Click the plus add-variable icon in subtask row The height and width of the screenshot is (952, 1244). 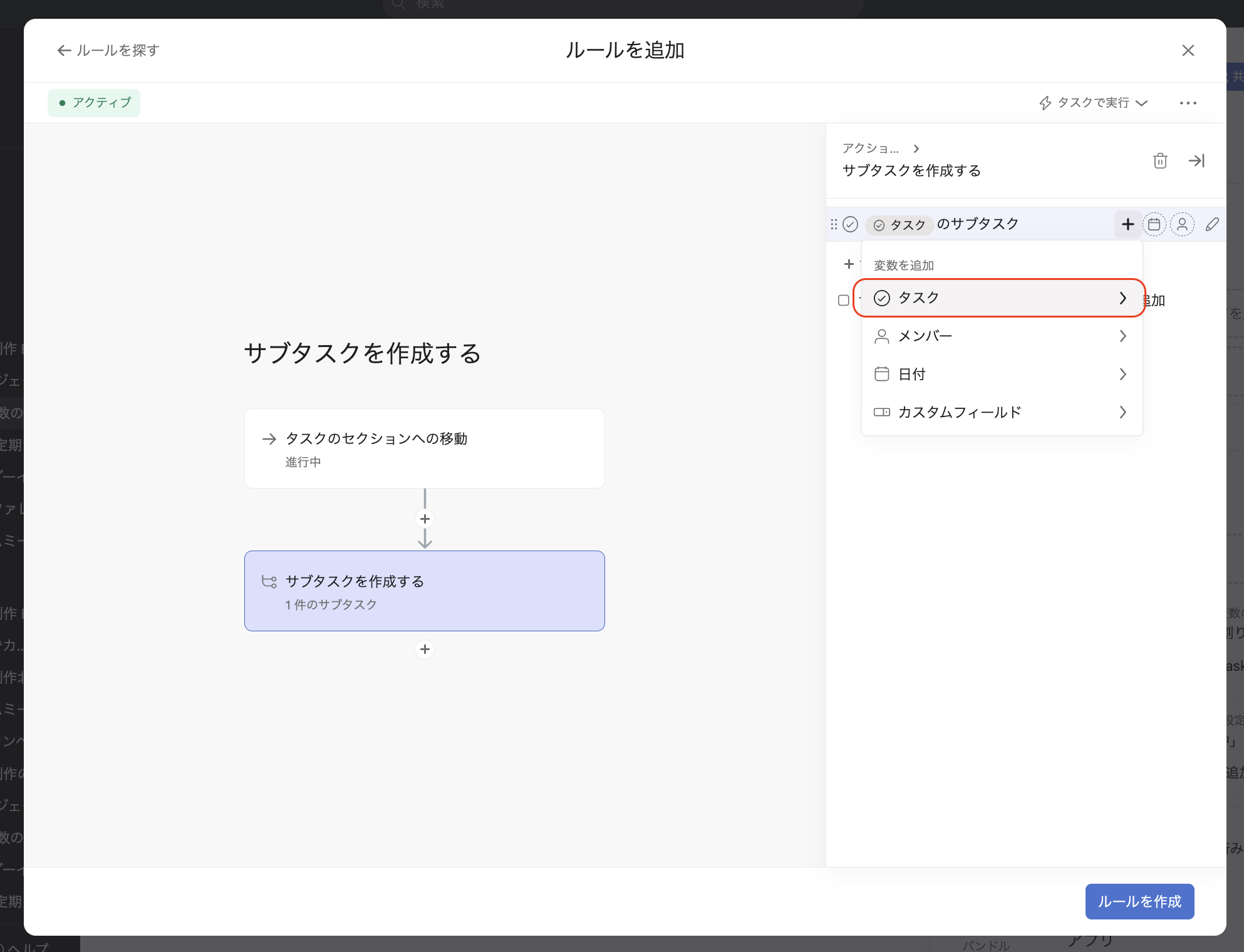click(x=1127, y=224)
